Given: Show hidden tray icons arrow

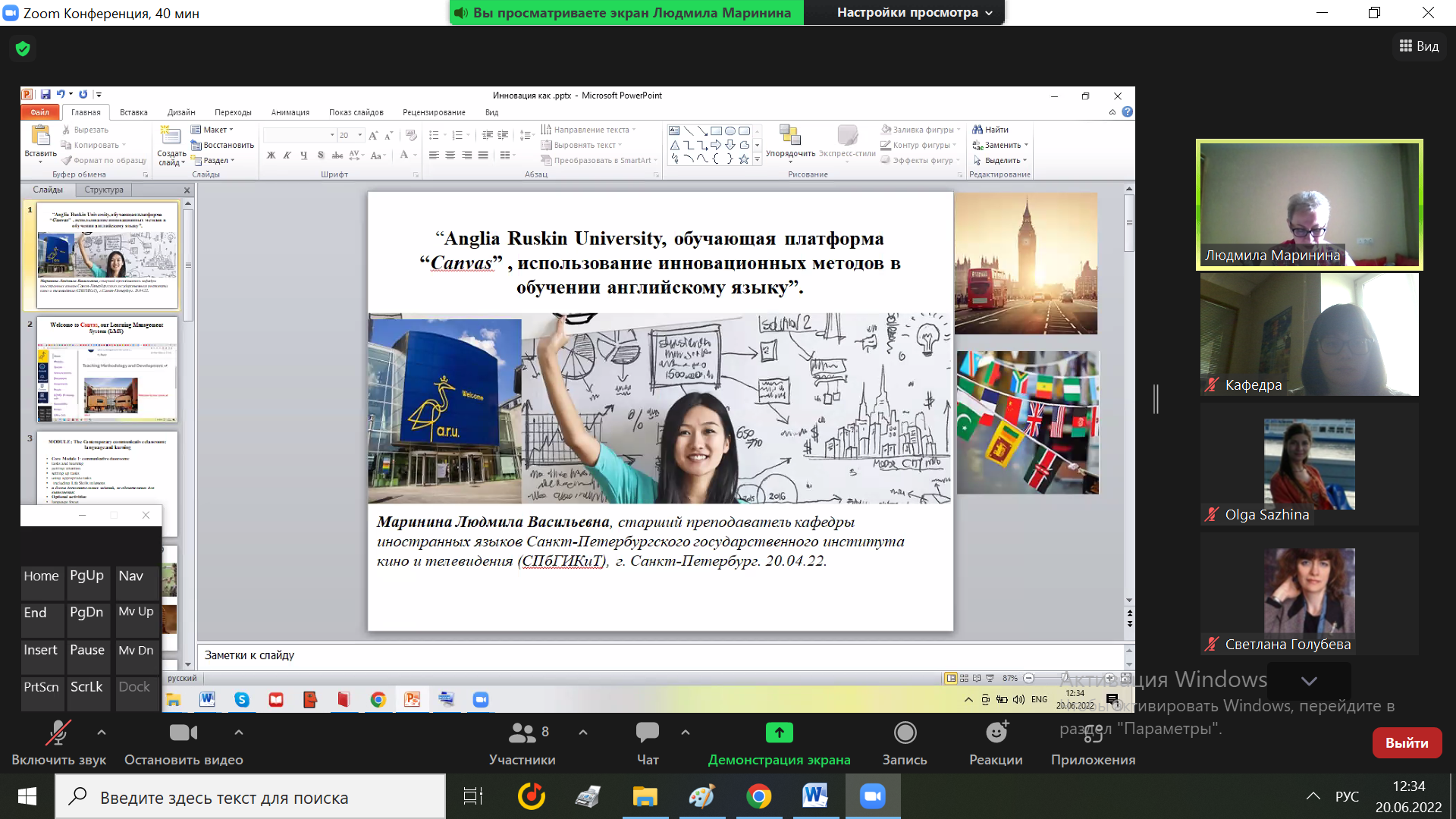Looking at the screenshot, I should tap(1313, 796).
